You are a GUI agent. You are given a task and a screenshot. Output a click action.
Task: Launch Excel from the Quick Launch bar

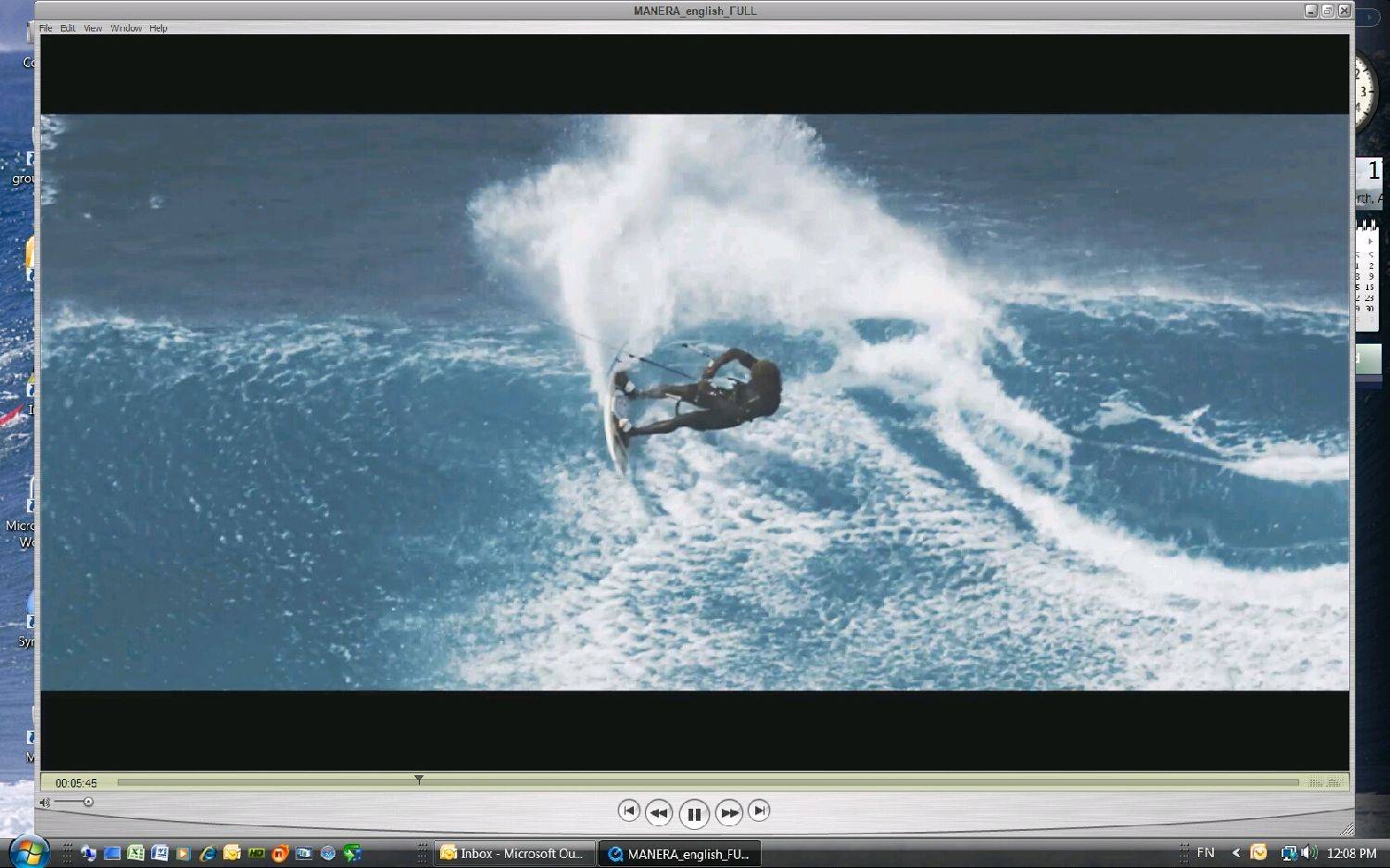(x=136, y=853)
